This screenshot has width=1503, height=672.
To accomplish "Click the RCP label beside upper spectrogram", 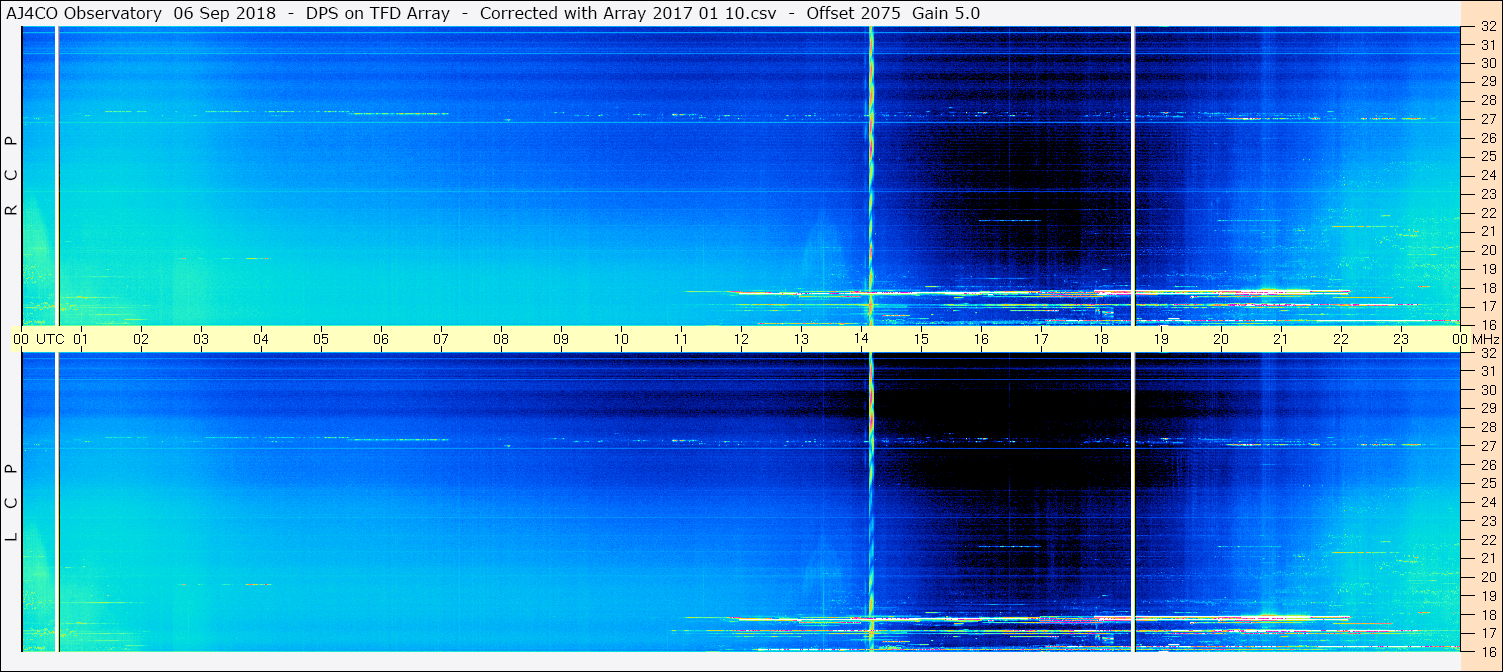I will point(12,176).
